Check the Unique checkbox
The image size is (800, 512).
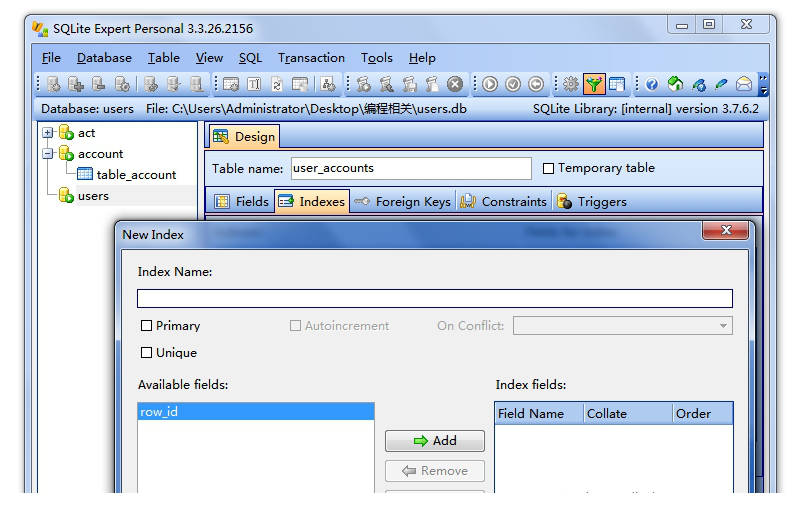[x=146, y=352]
